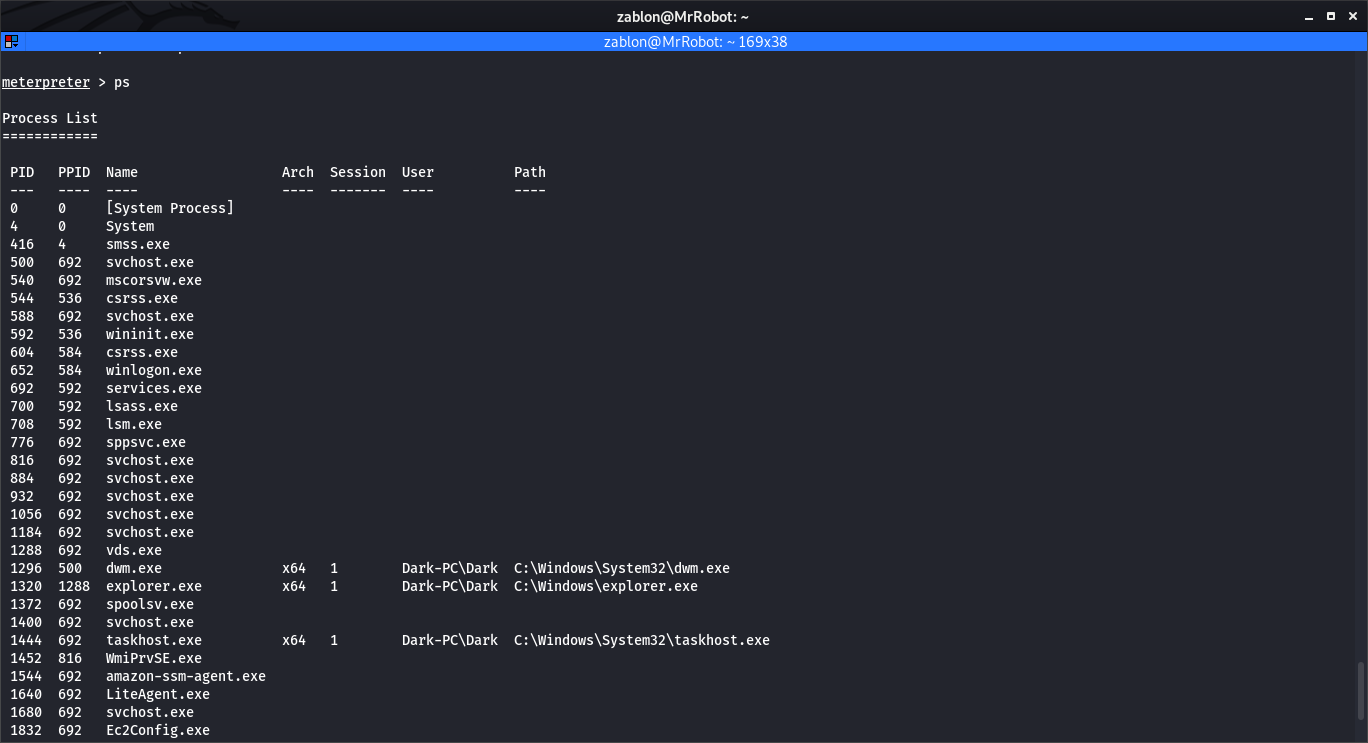This screenshot has width=1368, height=743.
Task: Click x64 in the dwm.exe row
Action: [294, 568]
